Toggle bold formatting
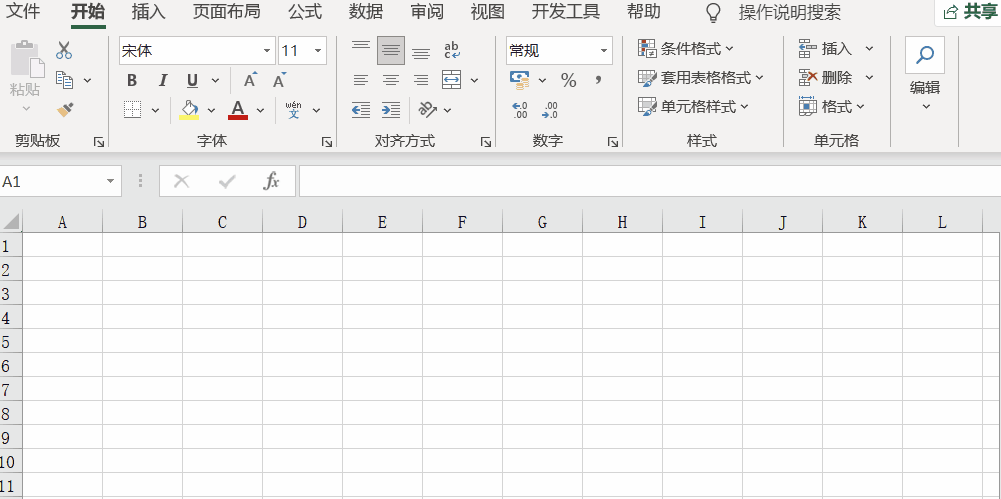The width and height of the screenshot is (1001, 499). (x=132, y=80)
